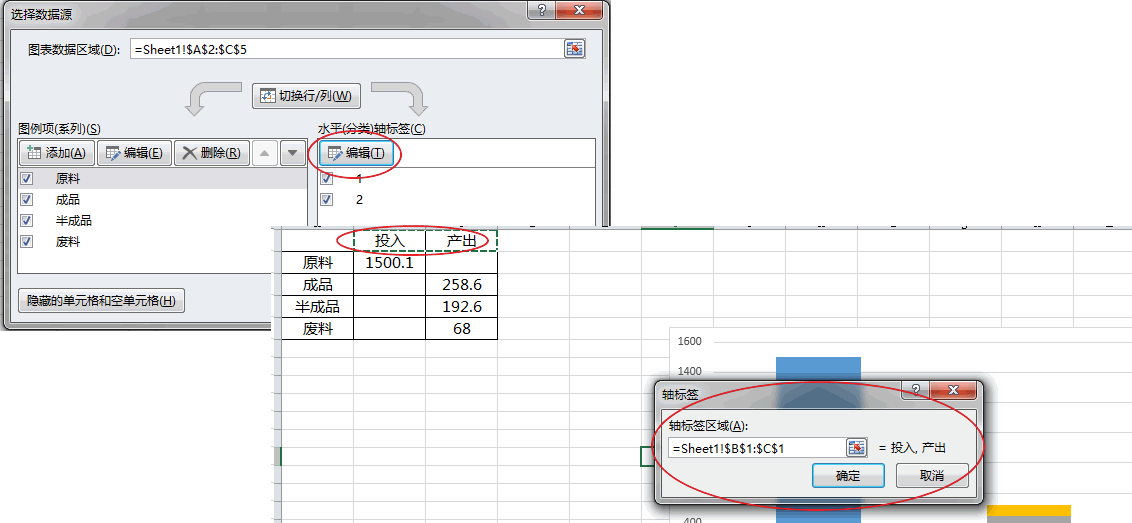
Task: Edit horizontal axis labels button
Action: coord(356,153)
